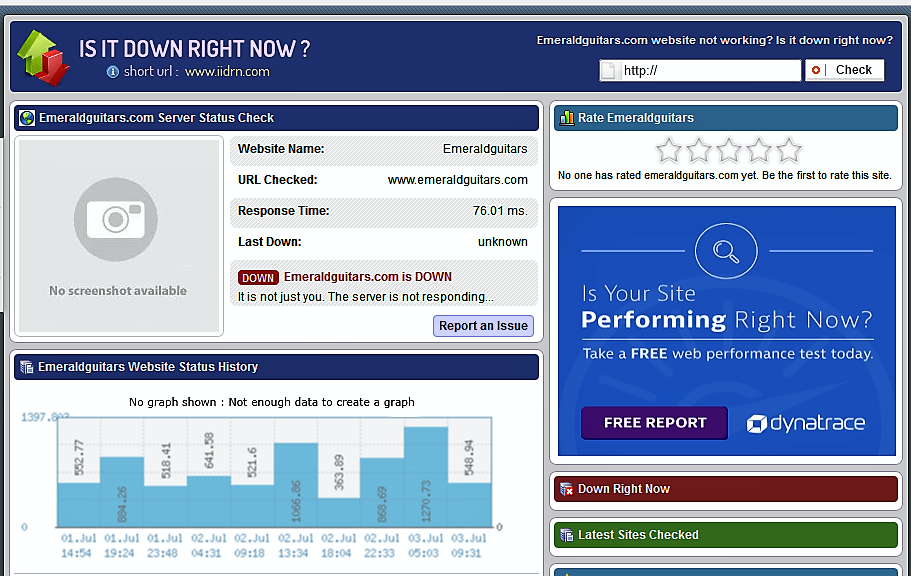This screenshot has width=911, height=576.
Task: Click the Is Your Site Performing ad headline
Action: 726,306
